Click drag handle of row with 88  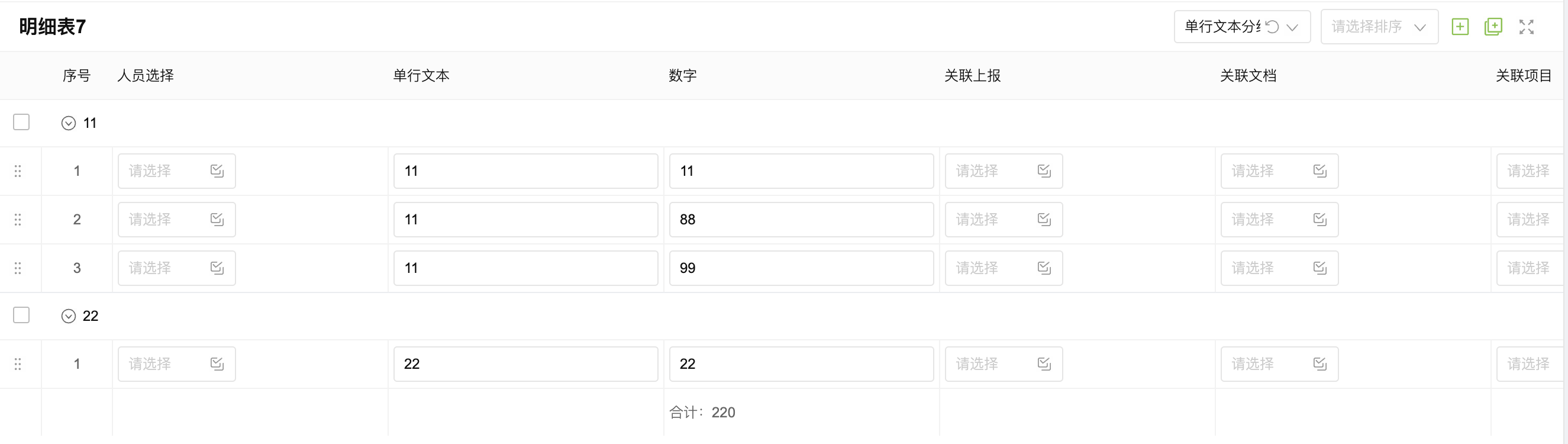pos(18,219)
